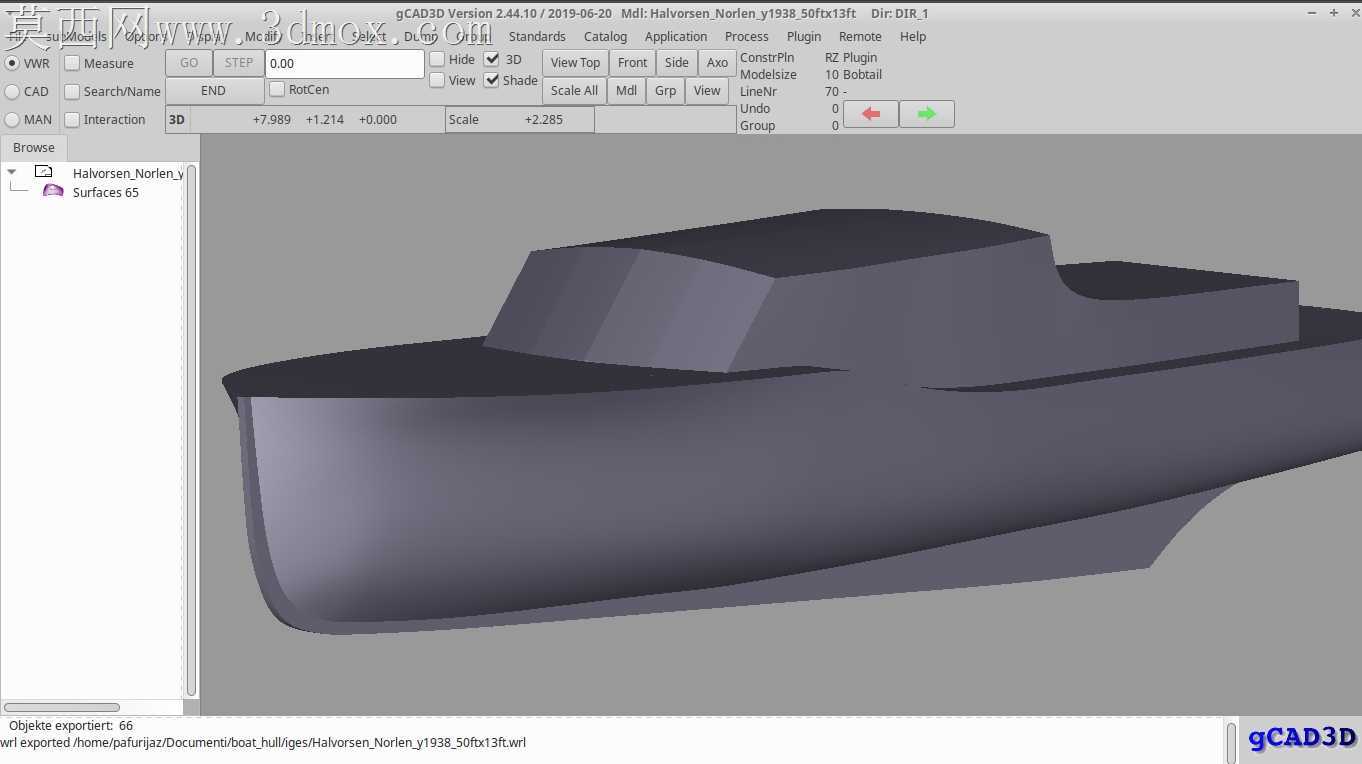Open the Help menu
The height and width of the screenshot is (764, 1362).
coord(913,36)
